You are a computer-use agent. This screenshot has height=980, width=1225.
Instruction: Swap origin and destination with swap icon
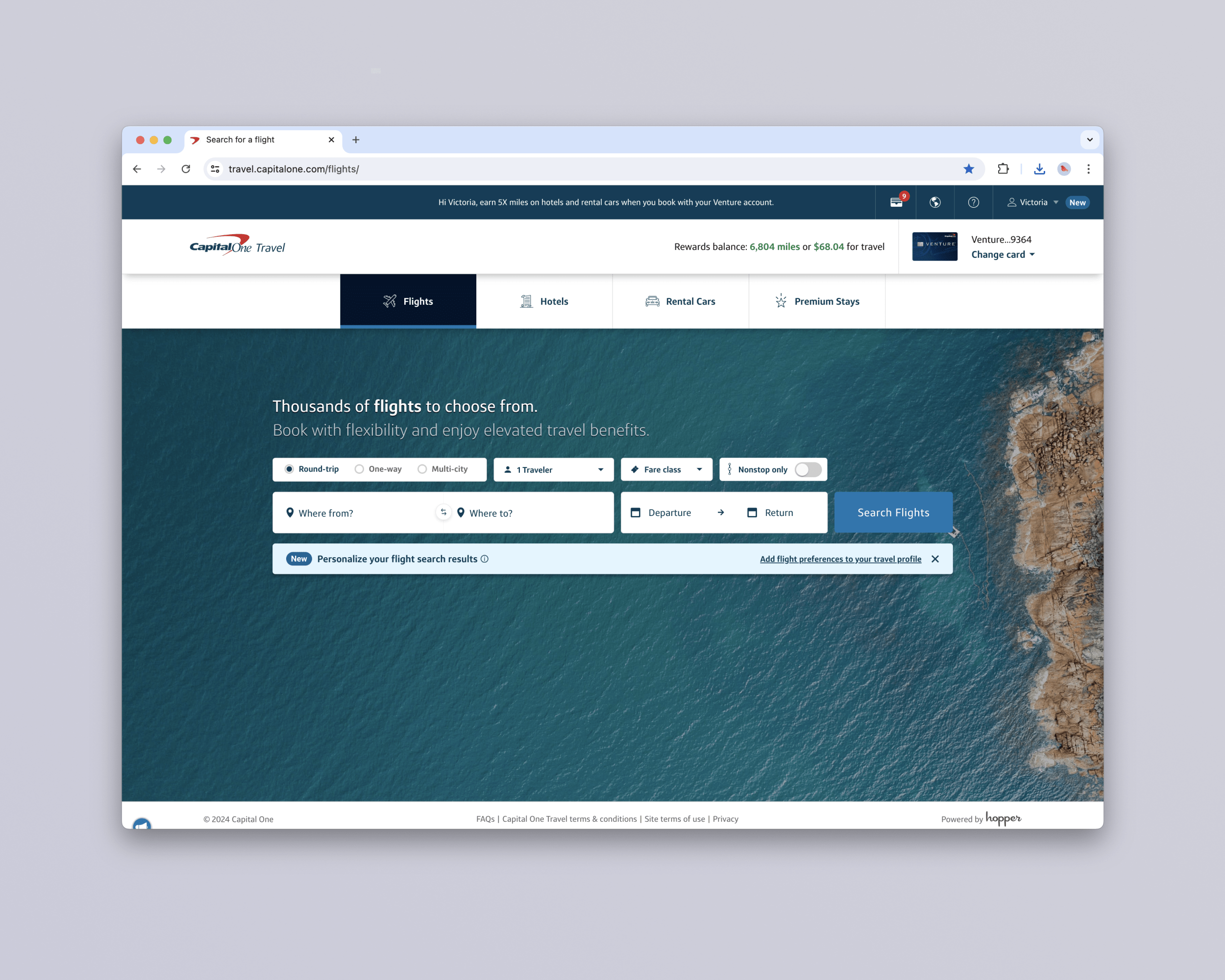(444, 512)
